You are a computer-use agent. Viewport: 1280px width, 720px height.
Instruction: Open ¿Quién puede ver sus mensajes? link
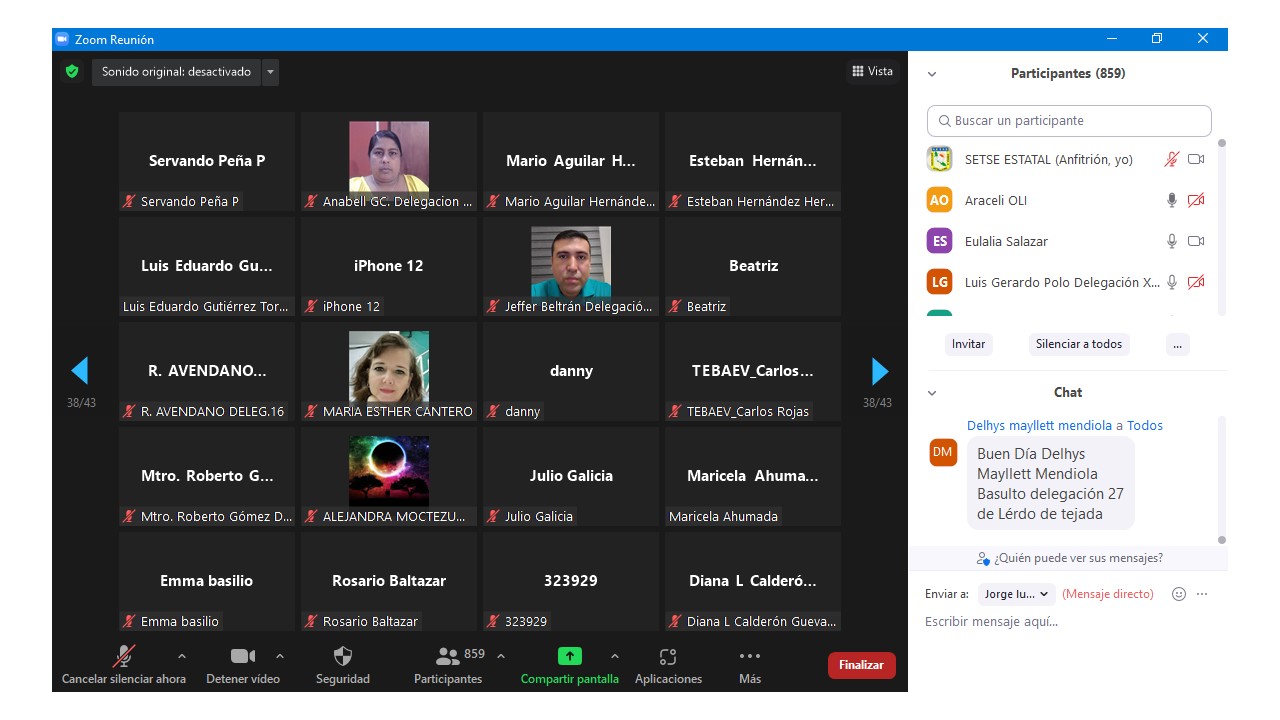point(1070,558)
